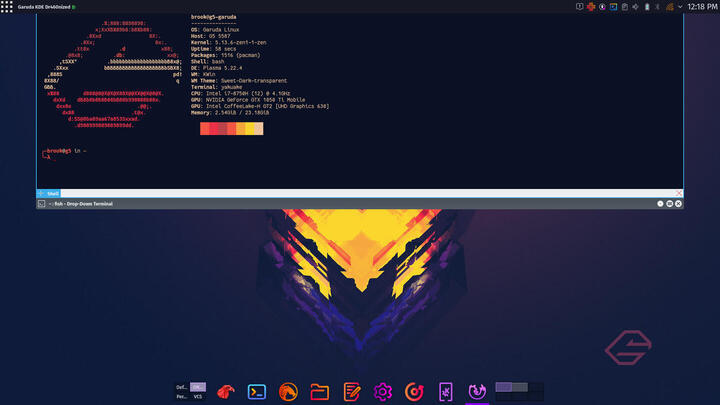Quit Yakuake with title bar close button

(679, 203)
